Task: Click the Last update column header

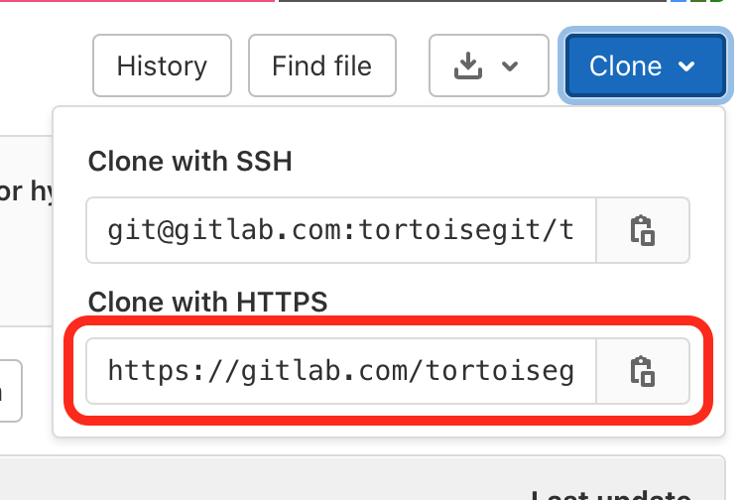Action: pos(612,495)
